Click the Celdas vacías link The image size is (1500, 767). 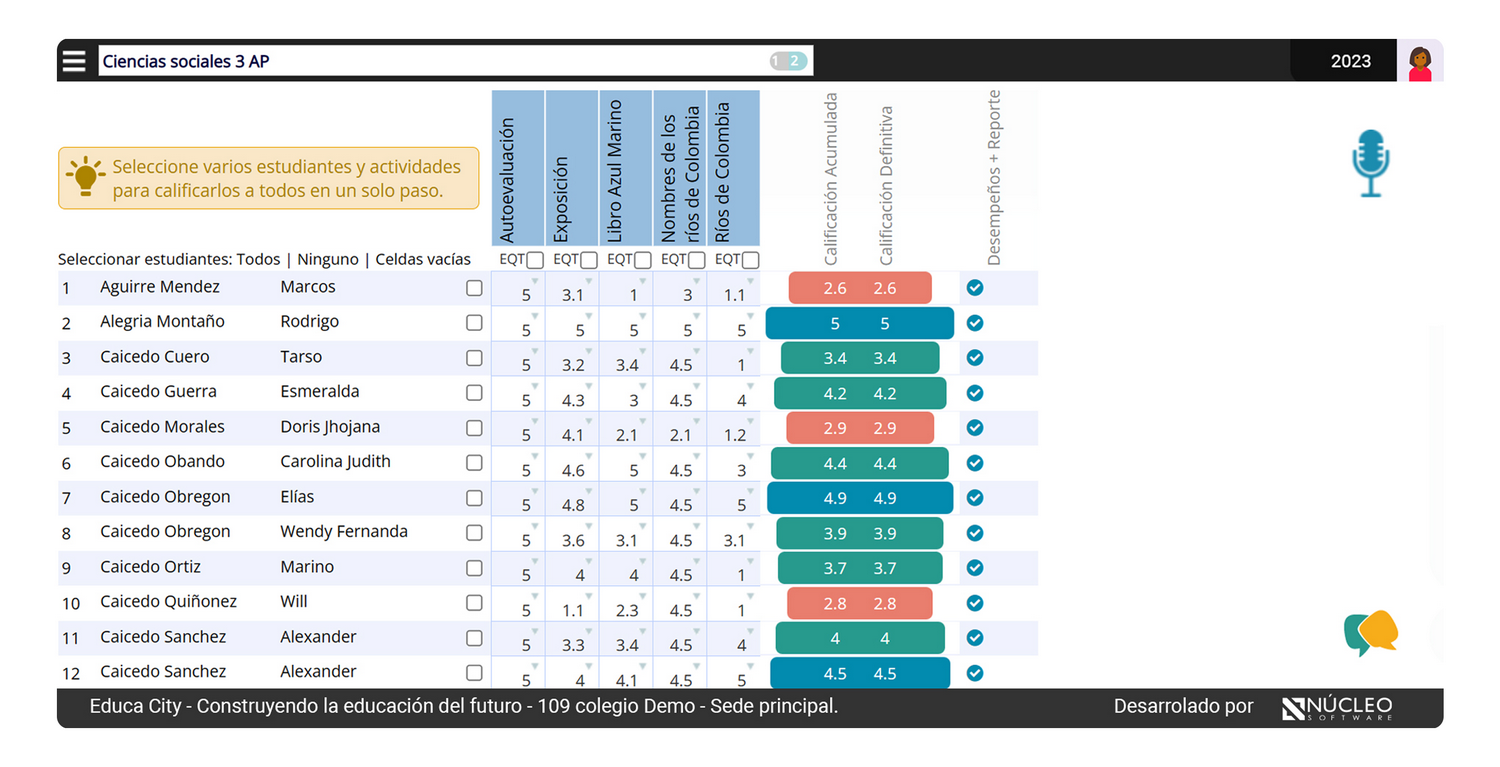423,260
